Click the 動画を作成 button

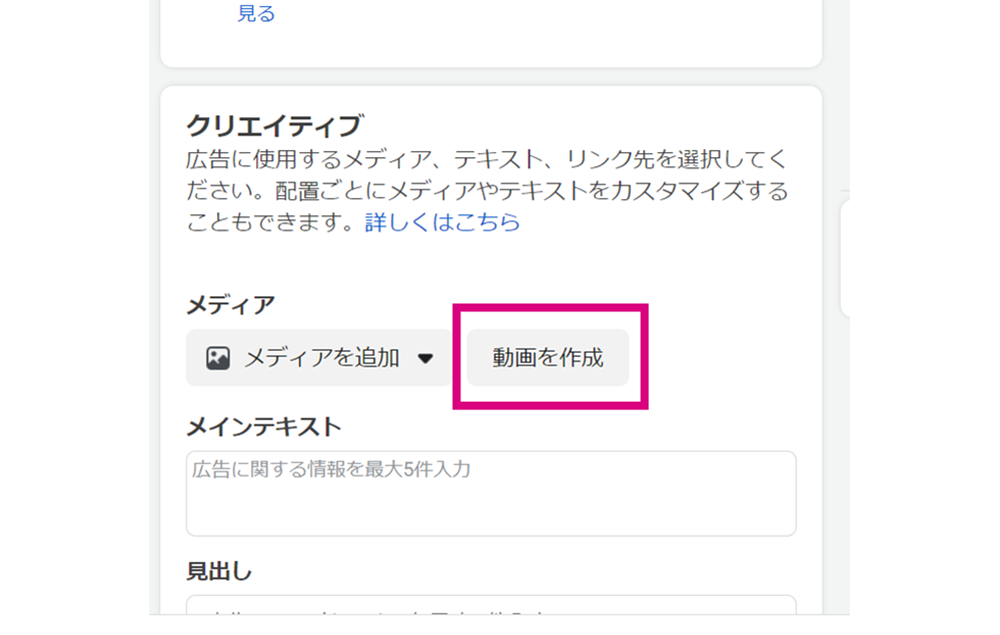[x=548, y=358]
